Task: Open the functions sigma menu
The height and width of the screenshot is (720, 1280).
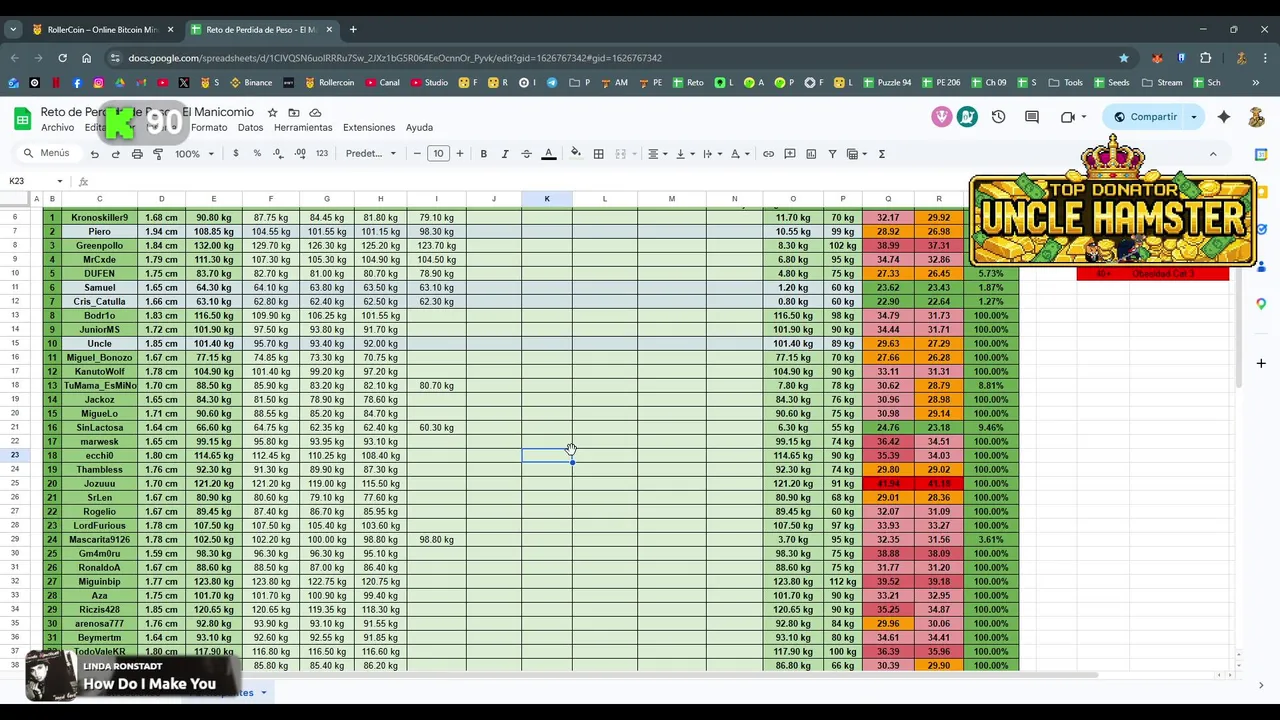Action: coord(881,154)
